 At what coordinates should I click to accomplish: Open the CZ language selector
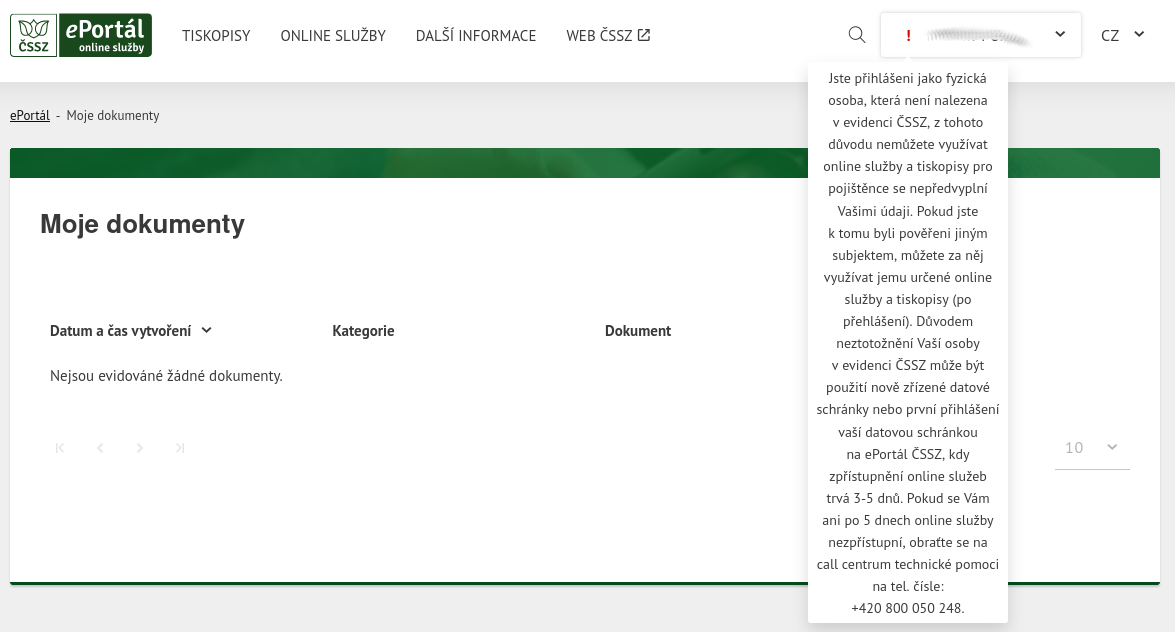pyautogui.click(x=1122, y=35)
